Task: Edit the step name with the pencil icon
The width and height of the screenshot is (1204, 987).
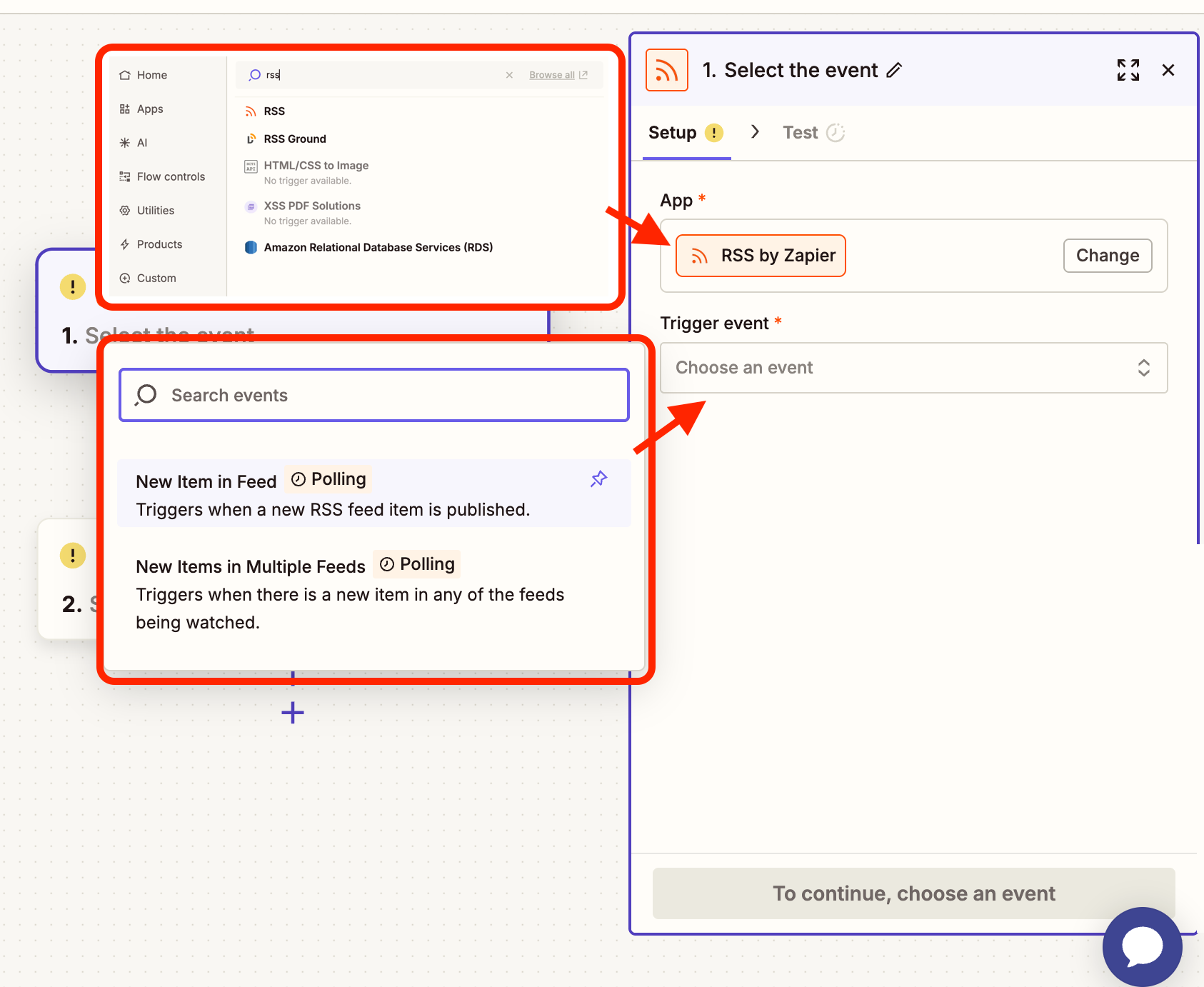Action: tap(894, 70)
